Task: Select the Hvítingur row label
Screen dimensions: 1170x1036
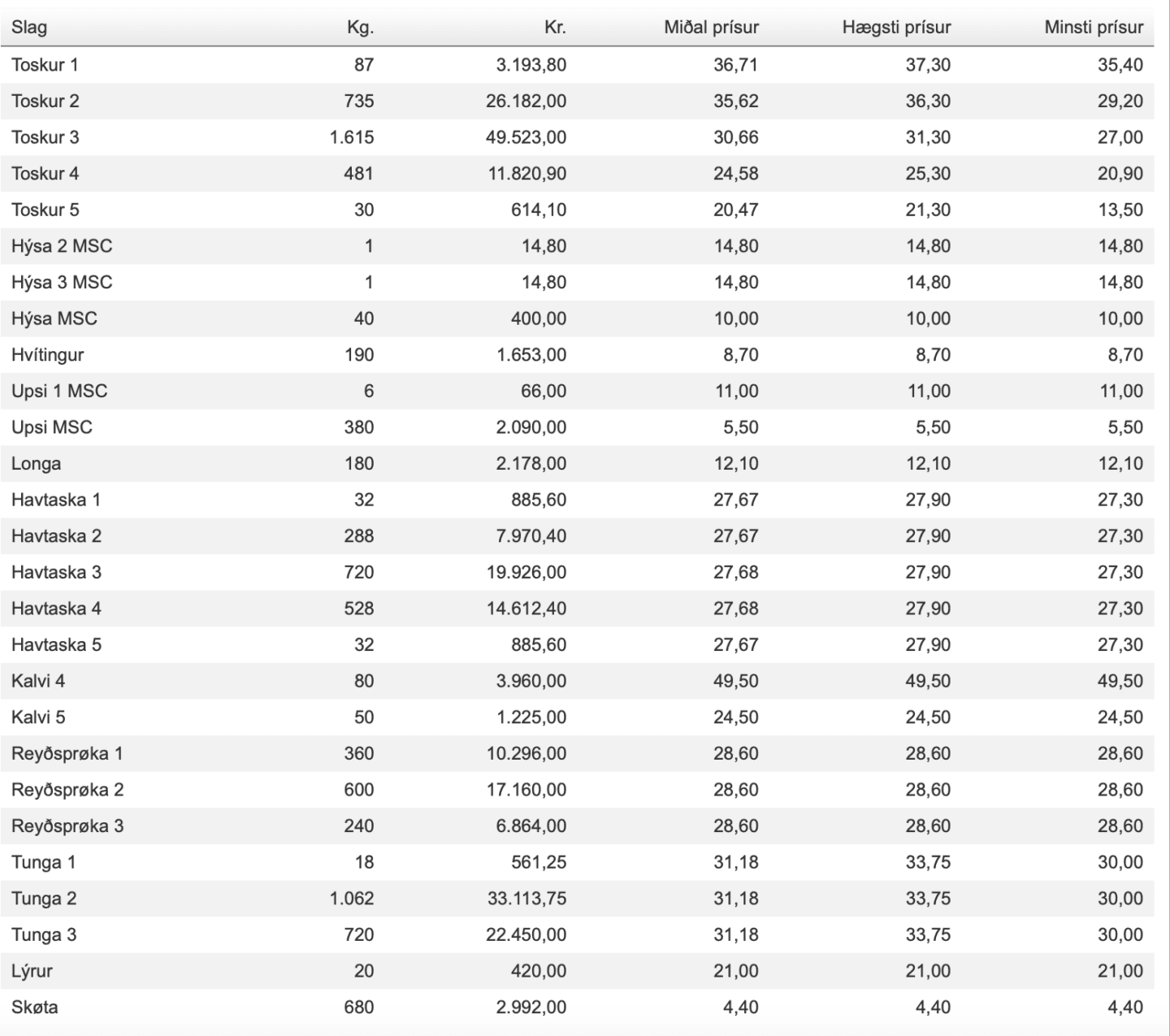Action: tap(48, 355)
